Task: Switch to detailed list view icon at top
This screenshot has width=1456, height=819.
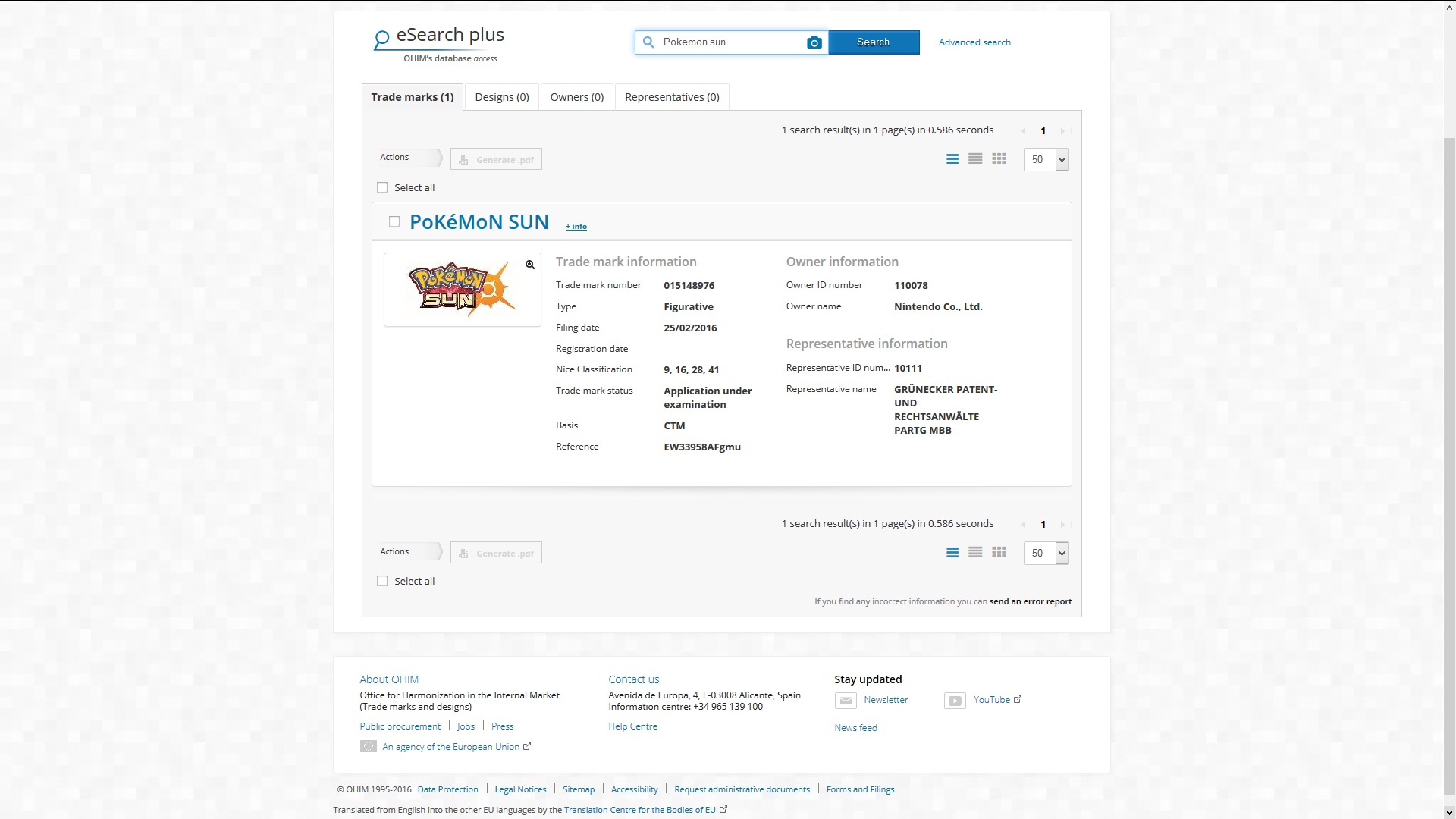Action: [x=952, y=159]
